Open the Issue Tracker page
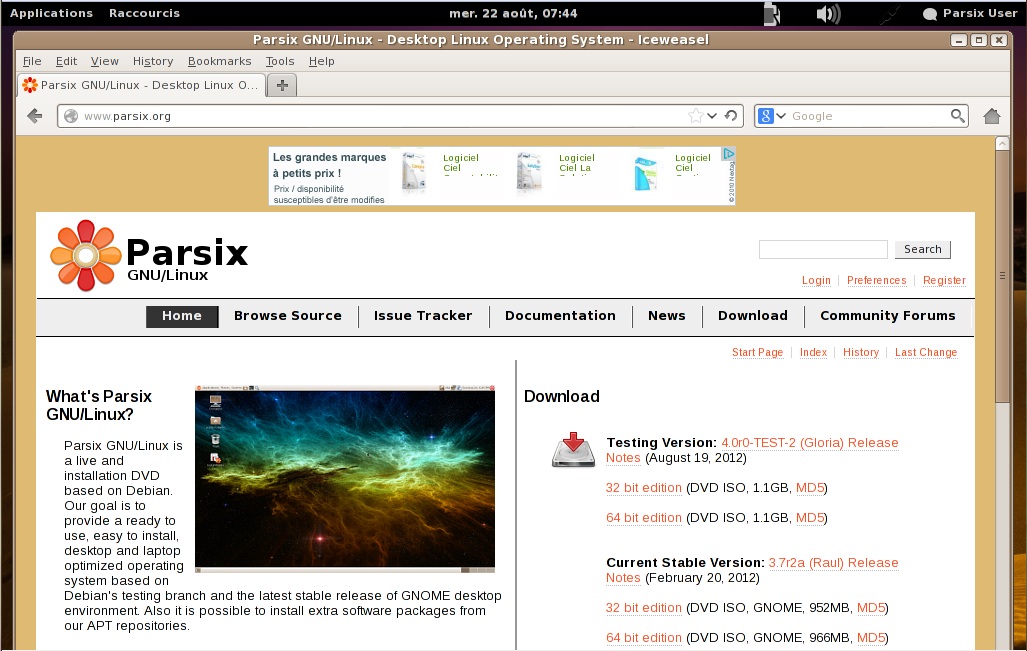Screen dimensions: 1027x651 [423, 316]
